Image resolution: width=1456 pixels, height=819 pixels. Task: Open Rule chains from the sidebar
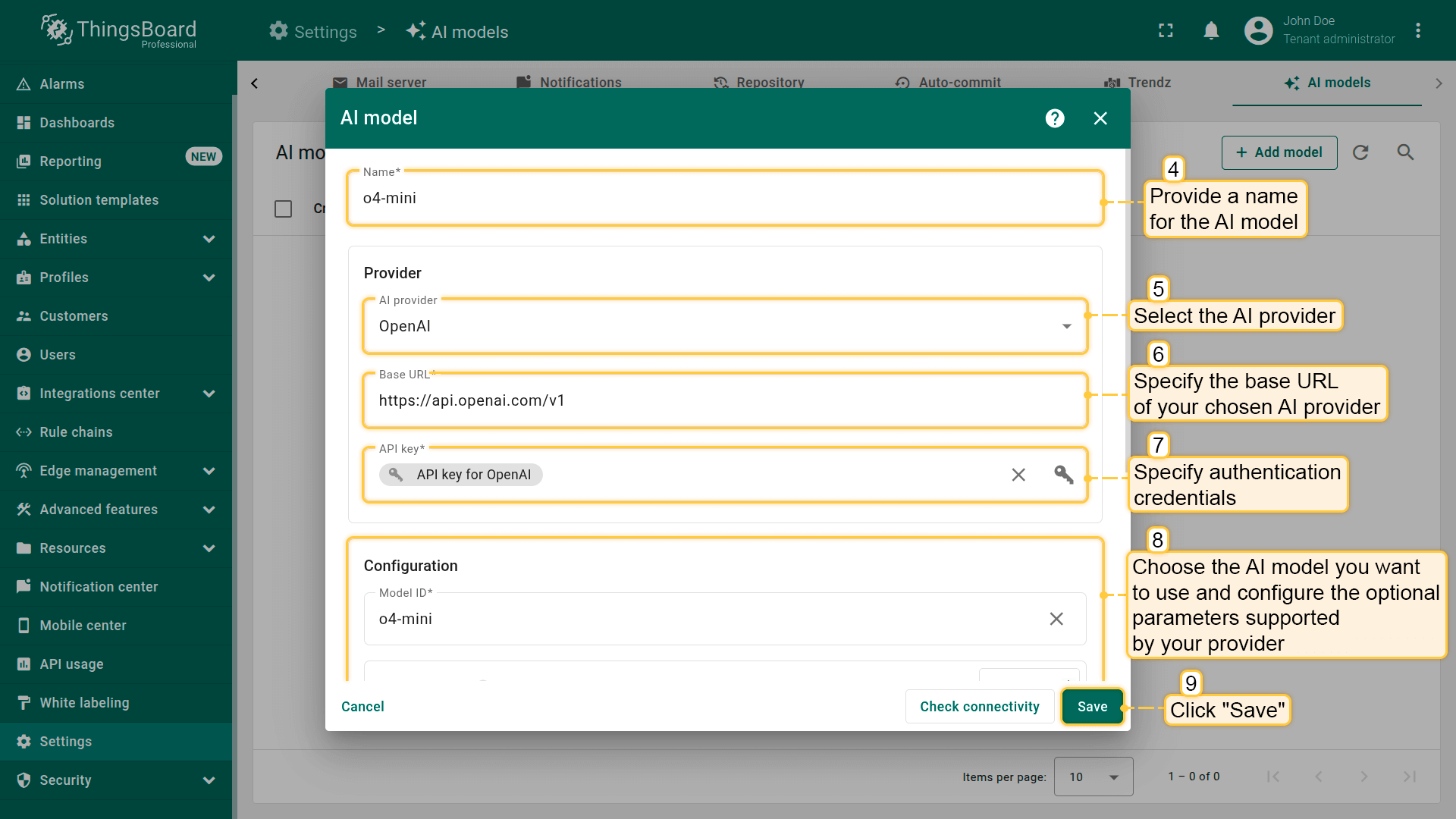(76, 432)
